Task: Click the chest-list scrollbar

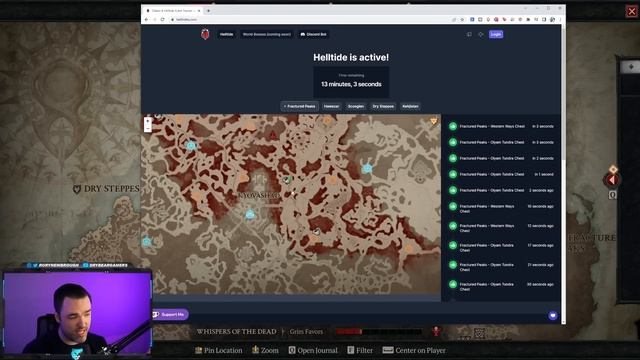Action: coord(564,94)
